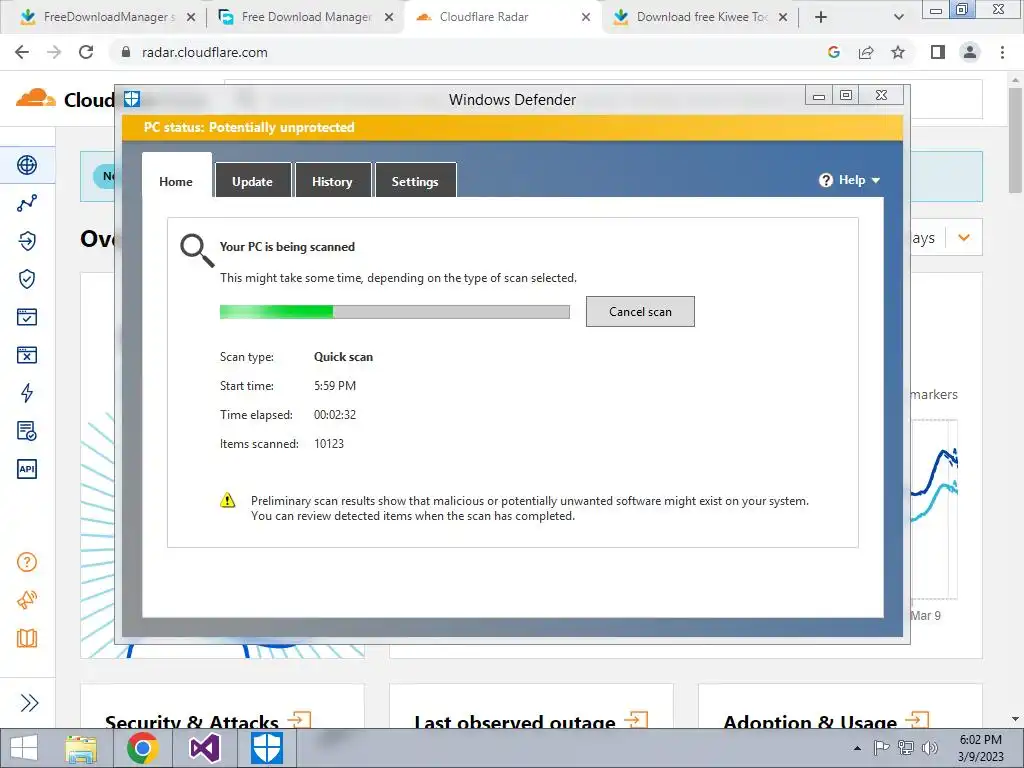The height and width of the screenshot is (768, 1024).
Task: Click the Cancel scan button
Action: [640, 312]
